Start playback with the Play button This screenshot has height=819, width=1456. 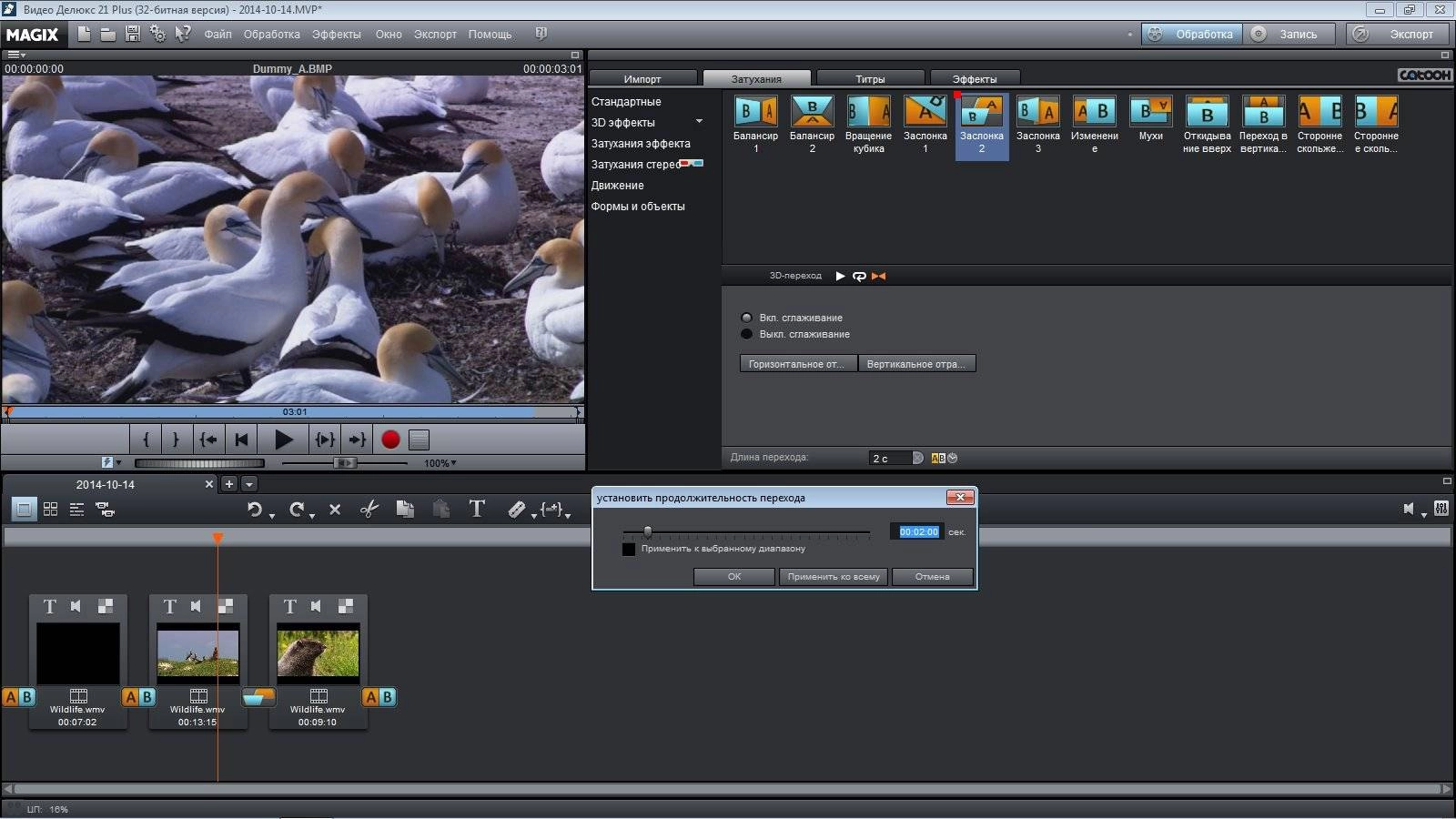[283, 440]
